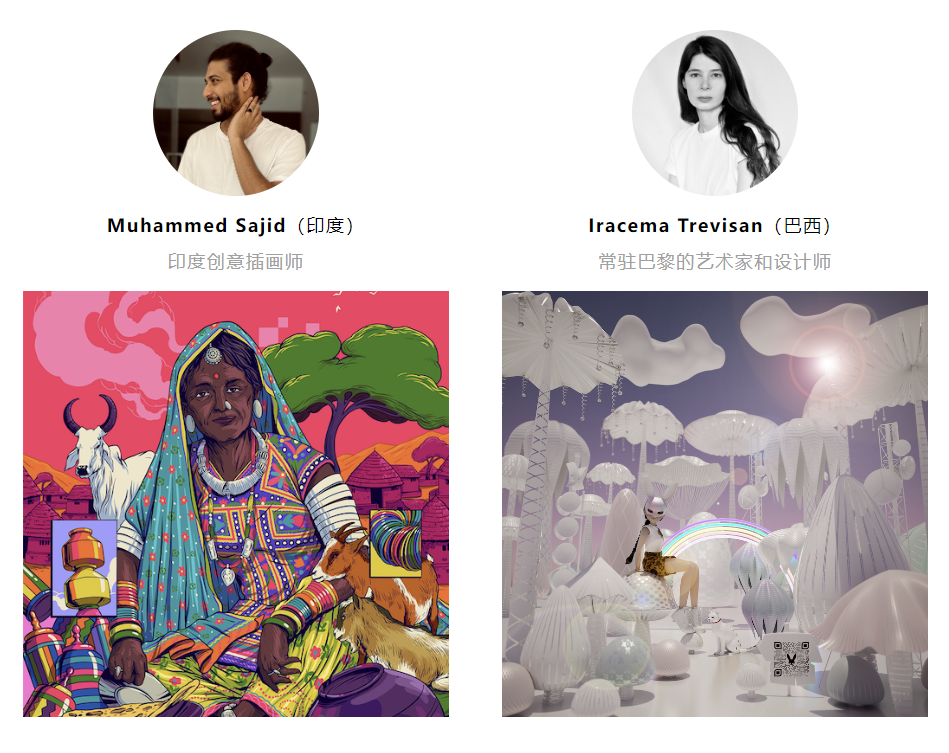
Task: Open the white mushroom forest 3D artwork
Action: (x=715, y=504)
